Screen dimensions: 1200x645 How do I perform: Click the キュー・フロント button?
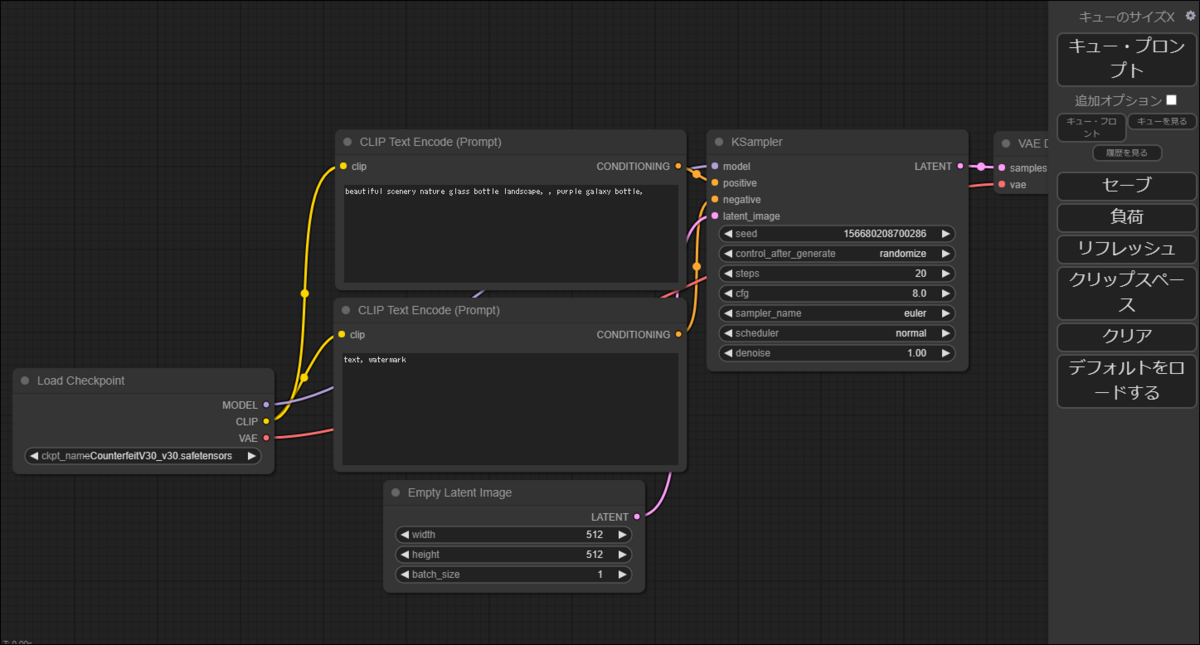point(1091,127)
